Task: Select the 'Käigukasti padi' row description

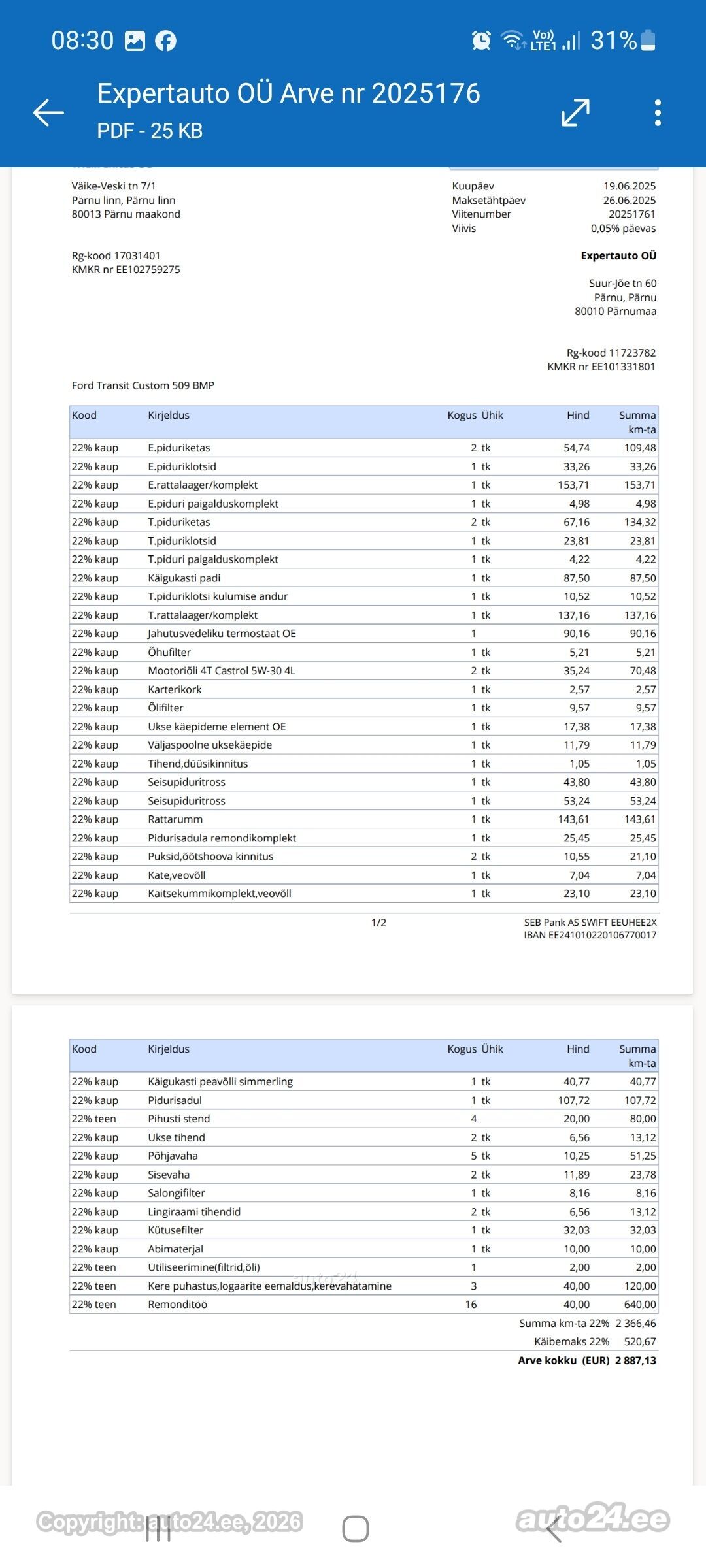Action: 184,578
